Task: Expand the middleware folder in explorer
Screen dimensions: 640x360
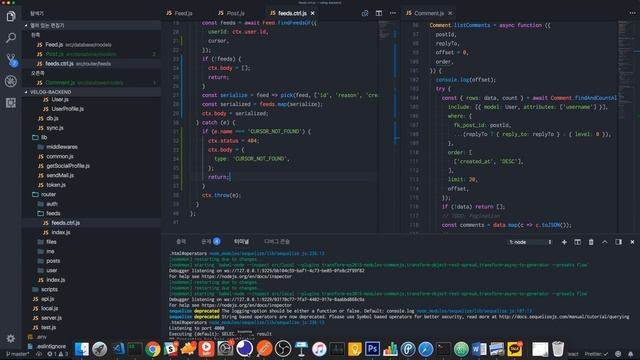Action: (x=91, y=147)
